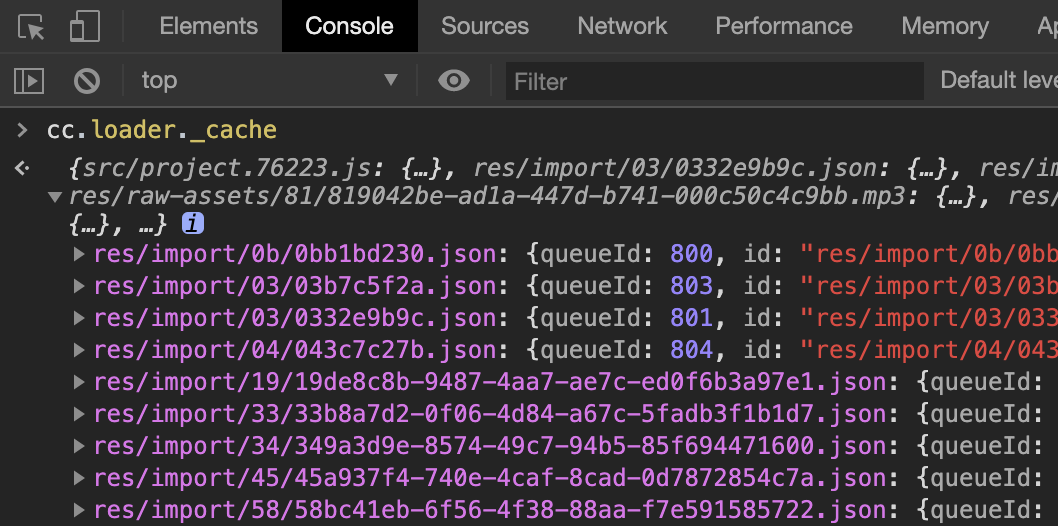Screen dimensions: 1058x526
Task: Expand the res/import/03/03b7c5f2a.json entry
Action: 80,287
